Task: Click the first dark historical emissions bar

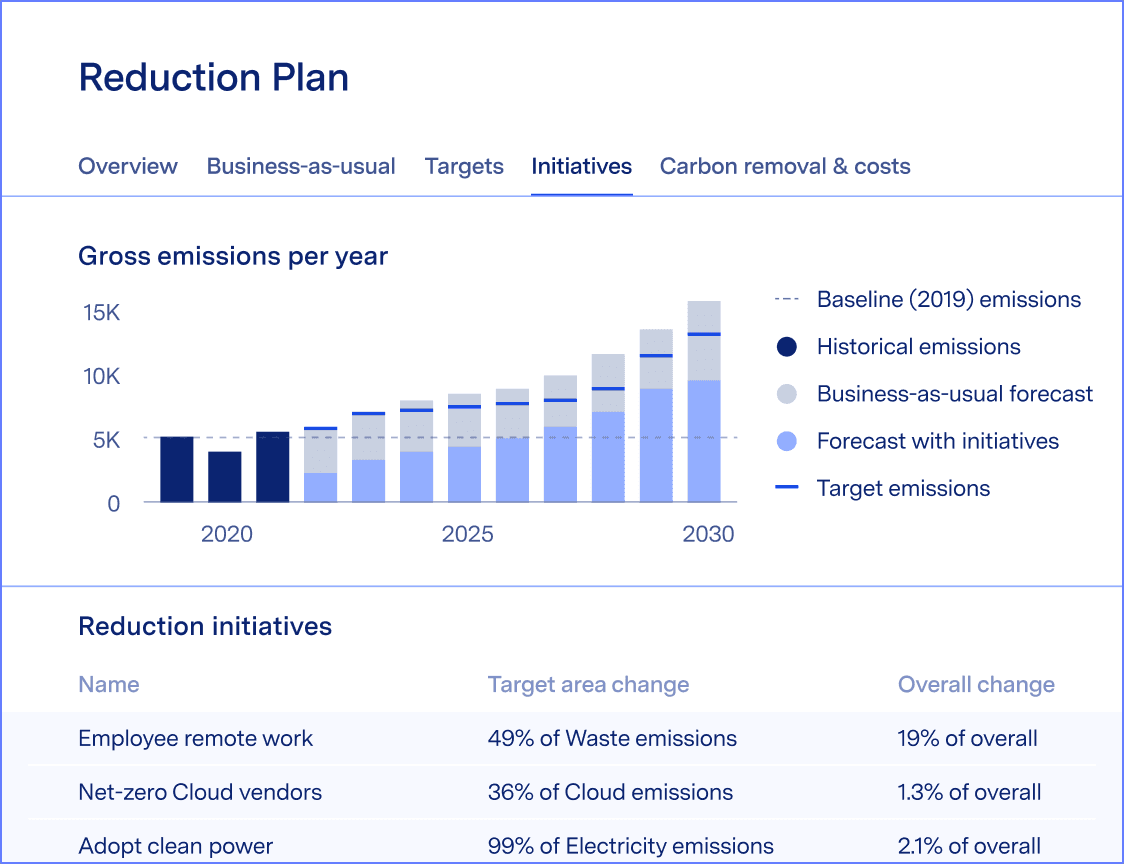Action: (177, 469)
